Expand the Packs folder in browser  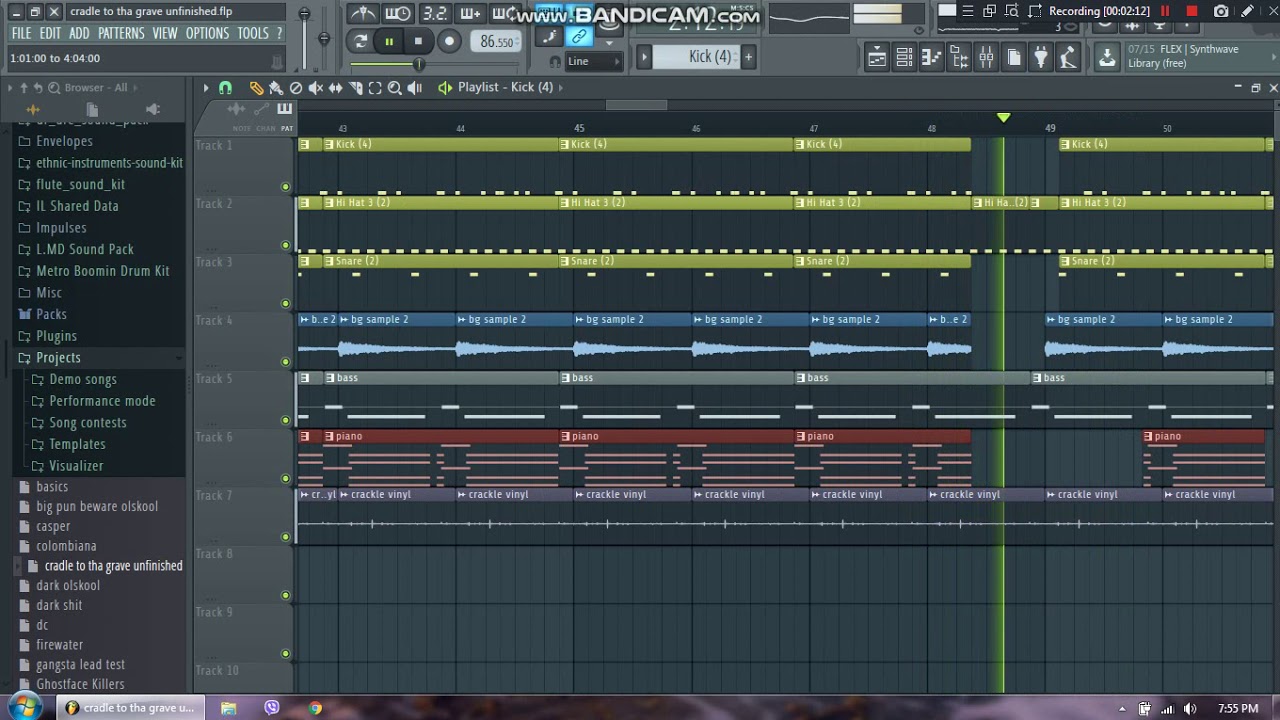pos(51,314)
